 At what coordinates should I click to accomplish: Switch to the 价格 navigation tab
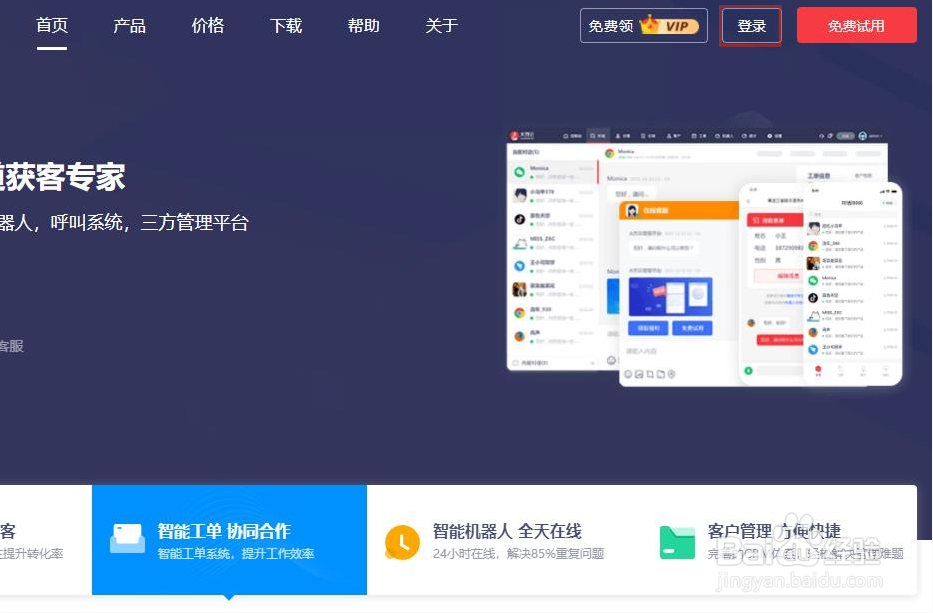pyautogui.click(x=207, y=26)
